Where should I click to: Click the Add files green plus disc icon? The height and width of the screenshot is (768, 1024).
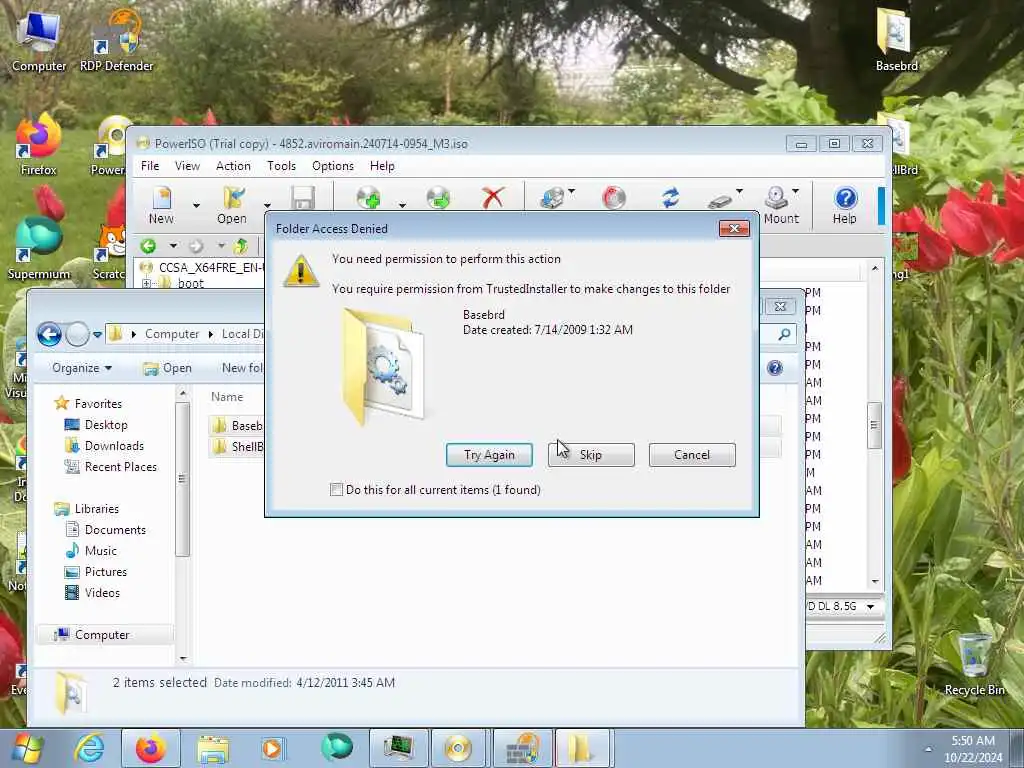369,198
